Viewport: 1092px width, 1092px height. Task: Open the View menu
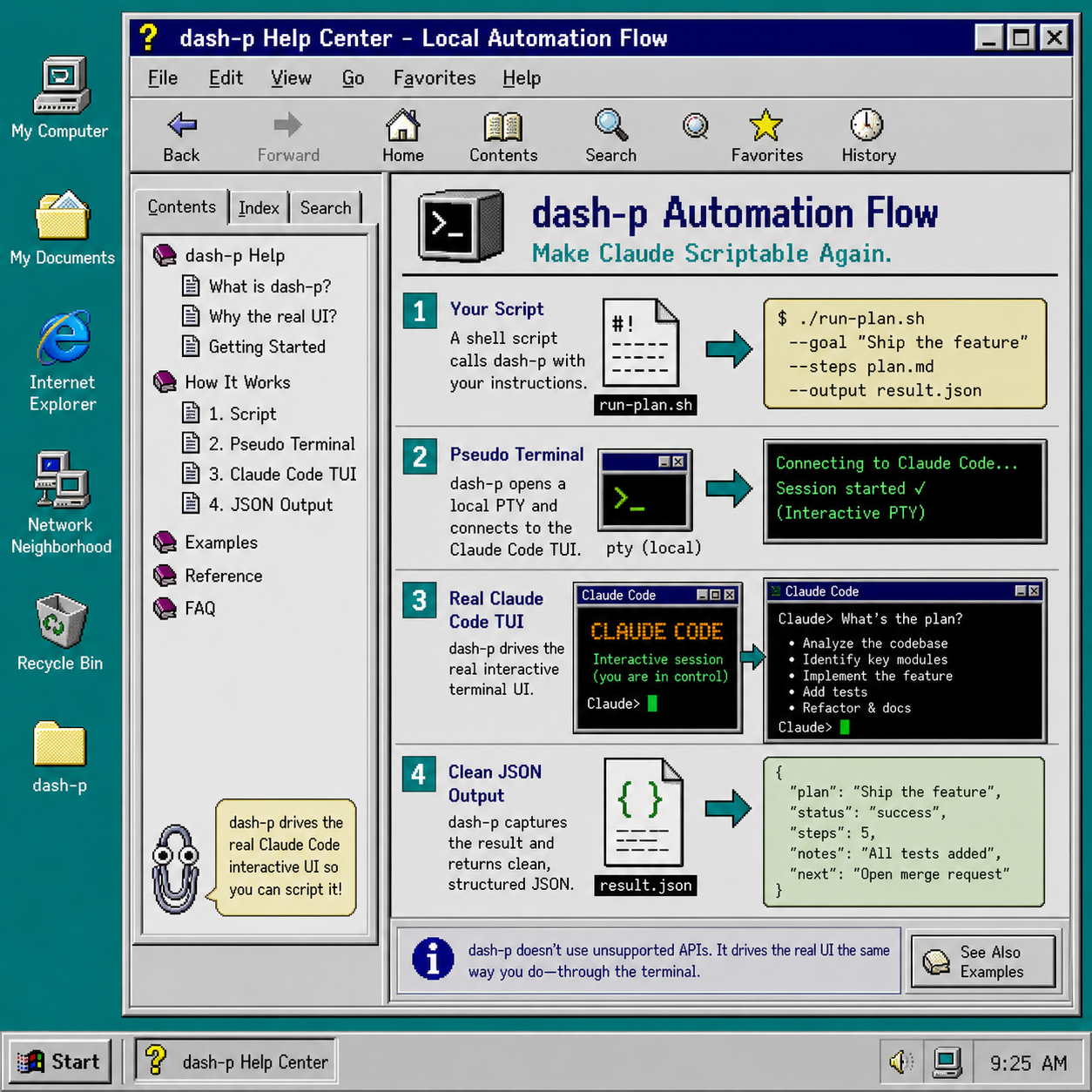pos(291,78)
